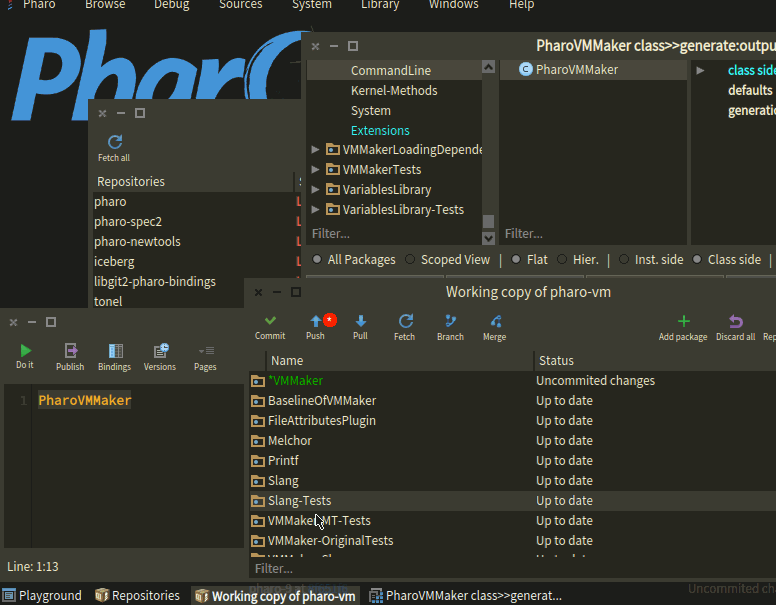Click package list scroll-down arrow

pyautogui.click(x=488, y=238)
